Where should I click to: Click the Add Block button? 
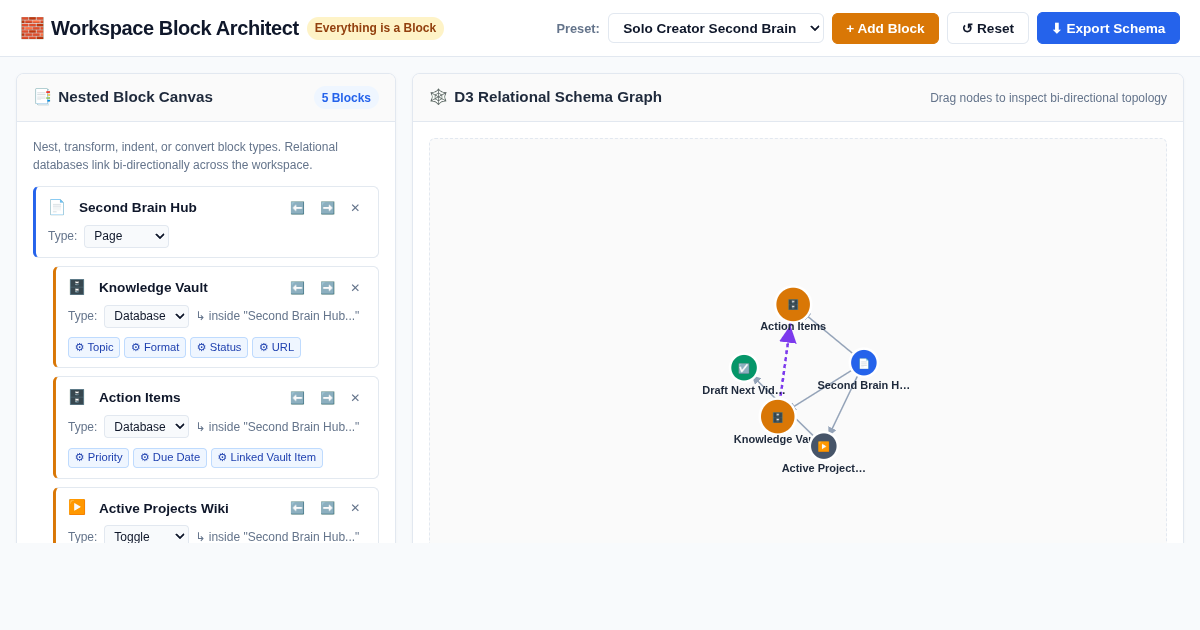pyautogui.click(x=885, y=28)
